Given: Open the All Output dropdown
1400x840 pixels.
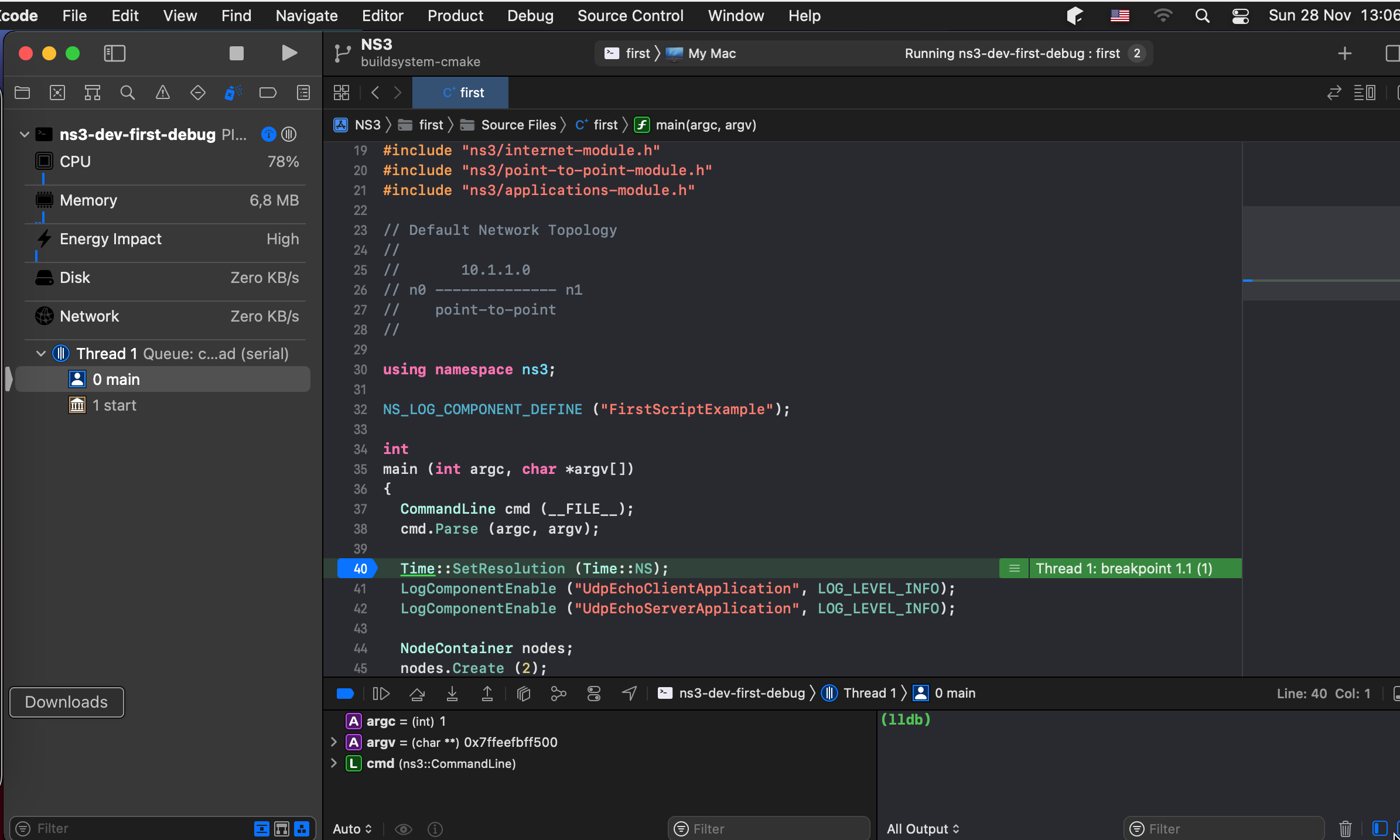Looking at the screenshot, I should [x=923, y=829].
